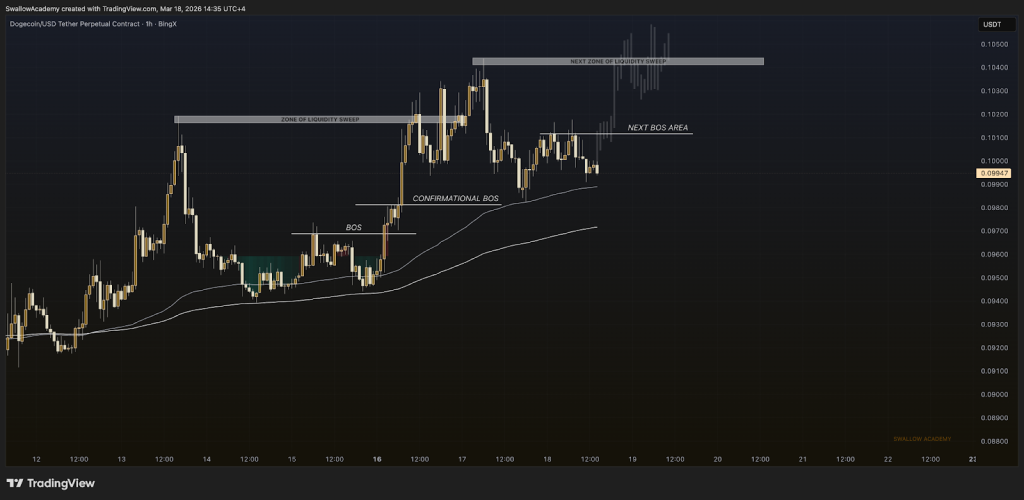Viewport: 1024px width, 500px height.
Task: Open the USDT currency selector
Action: pyautogui.click(x=992, y=24)
